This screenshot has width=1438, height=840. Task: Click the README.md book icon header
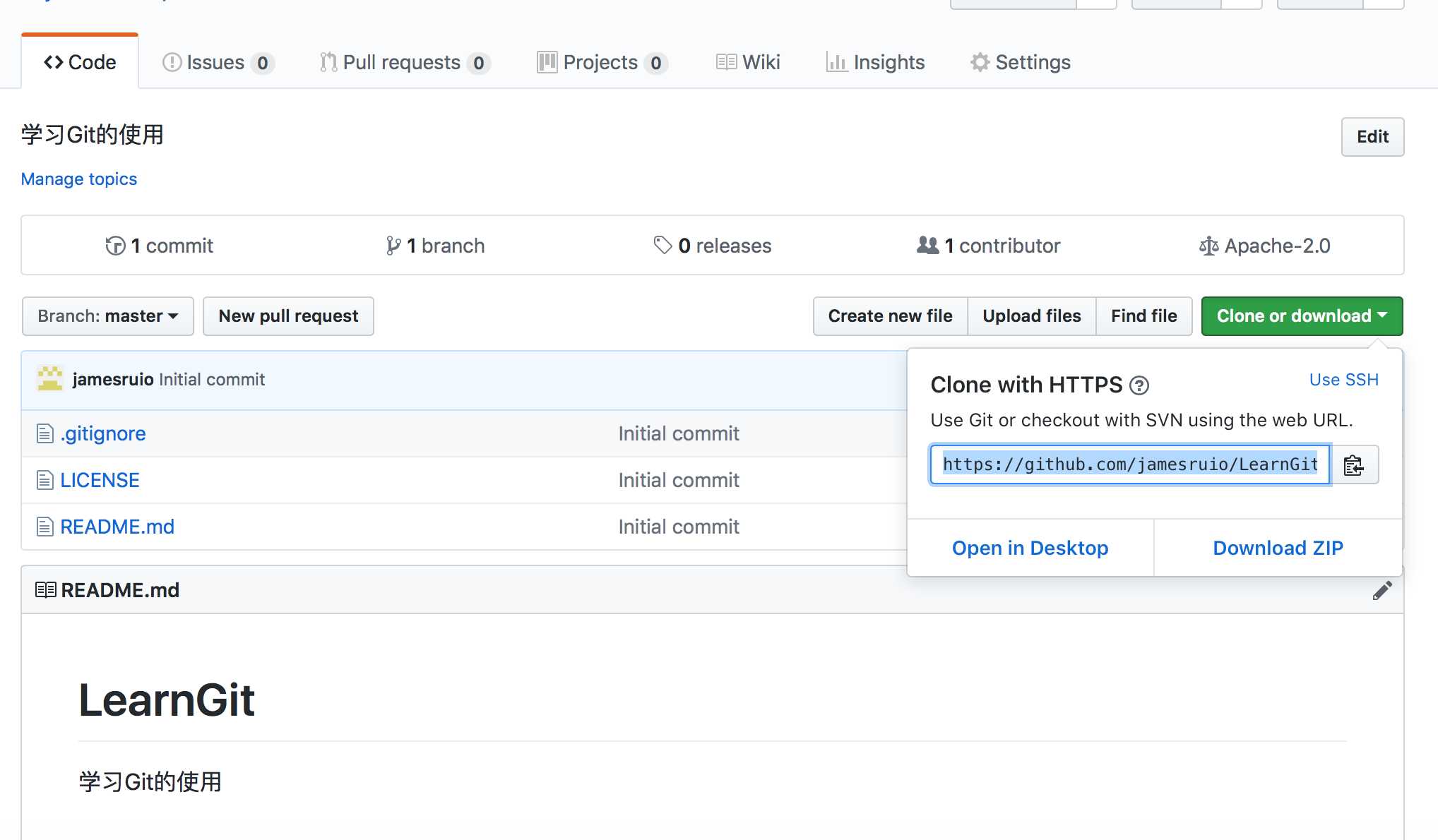[x=46, y=589]
